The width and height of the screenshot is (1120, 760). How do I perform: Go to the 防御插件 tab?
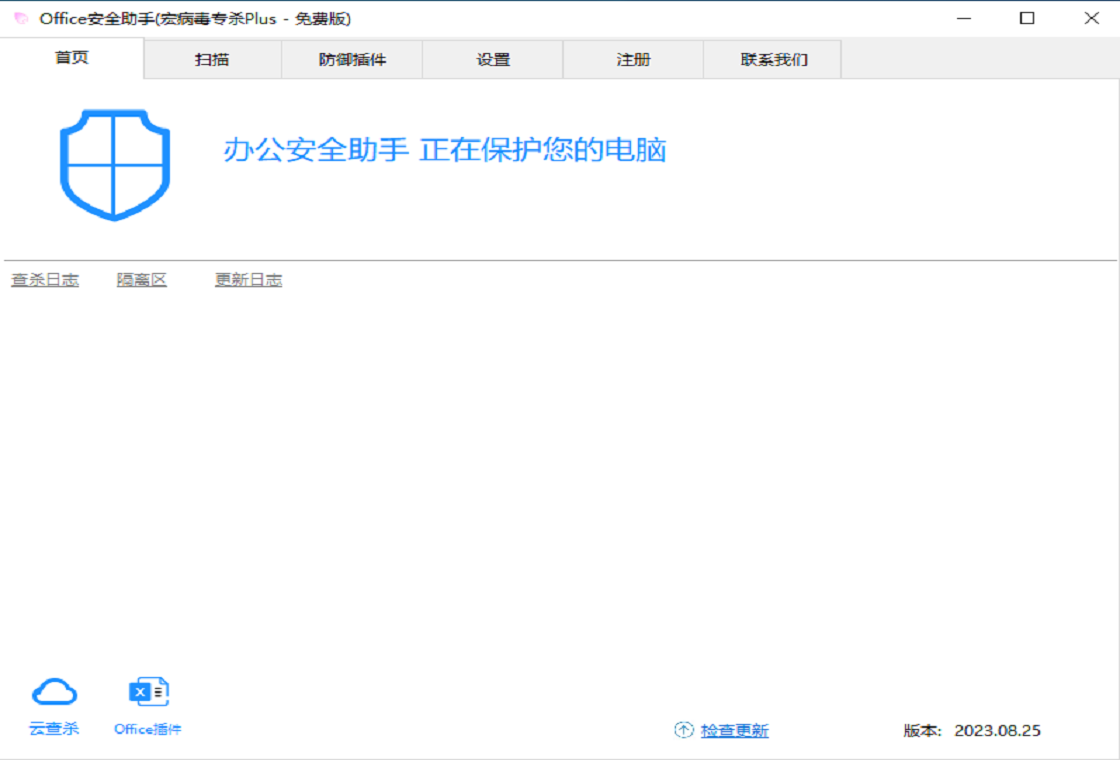pyautogui.click(x=352, y=60)
